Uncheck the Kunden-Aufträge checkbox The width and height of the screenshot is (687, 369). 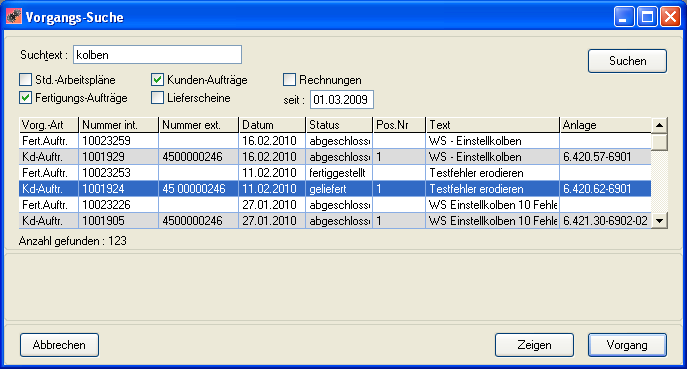(157, 80)
